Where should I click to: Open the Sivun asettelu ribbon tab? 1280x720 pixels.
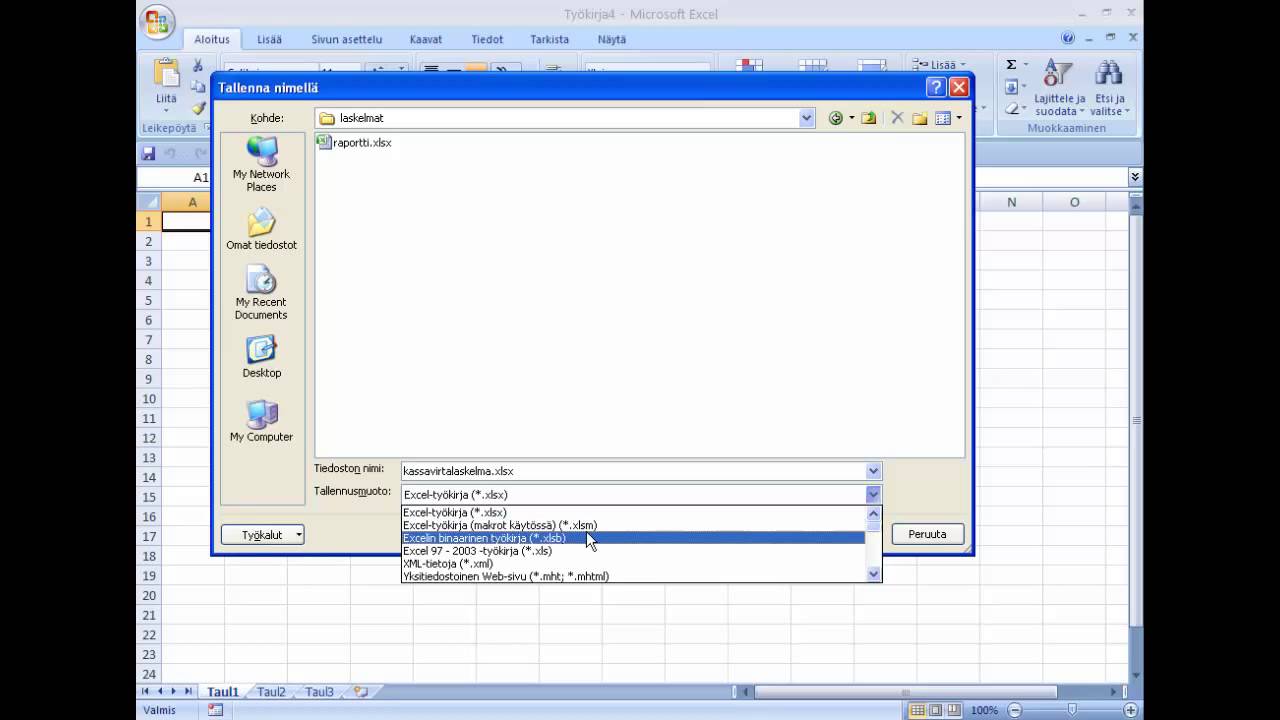coord(346,39)
